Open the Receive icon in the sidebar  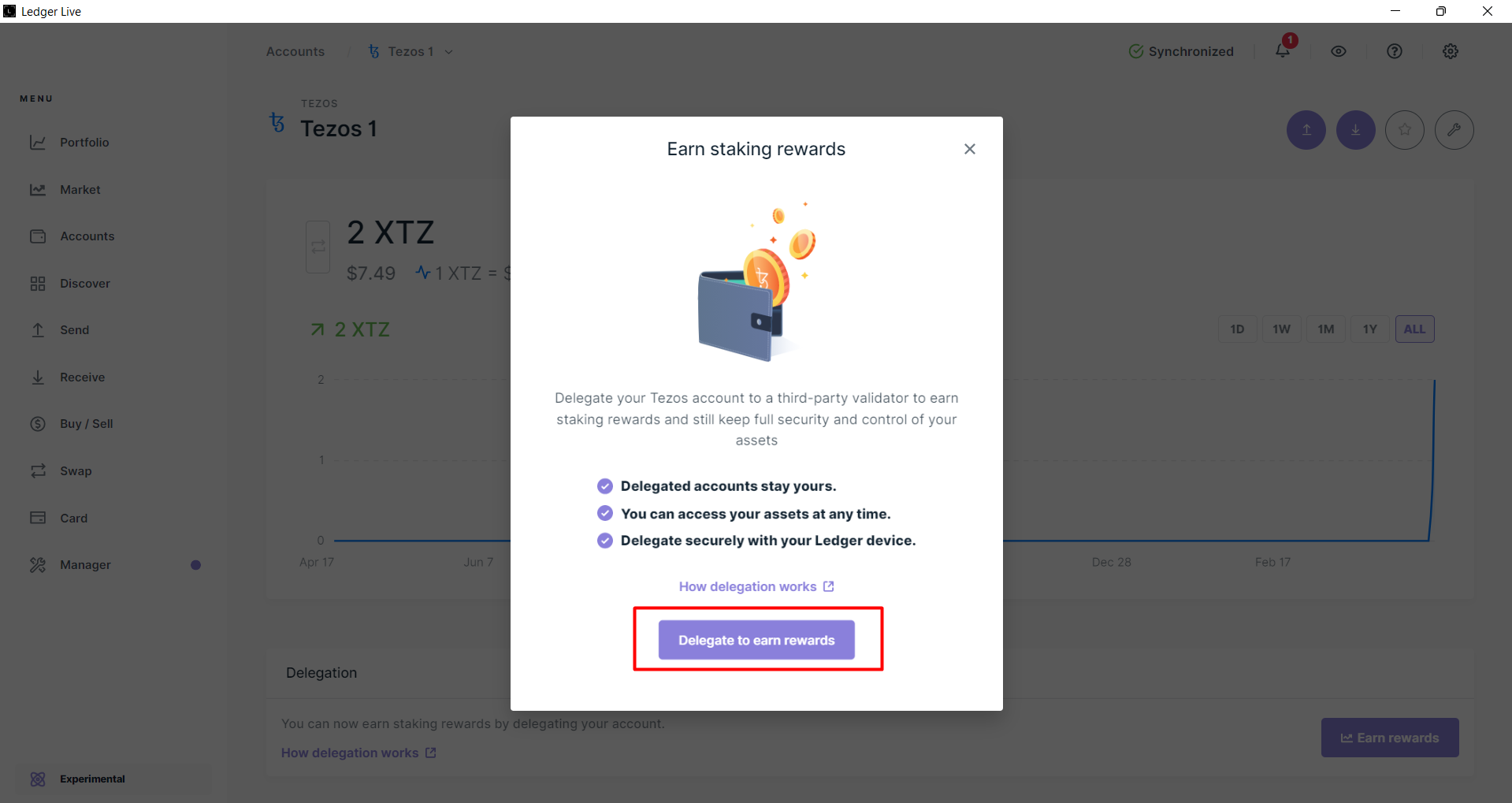click(38, 377)
